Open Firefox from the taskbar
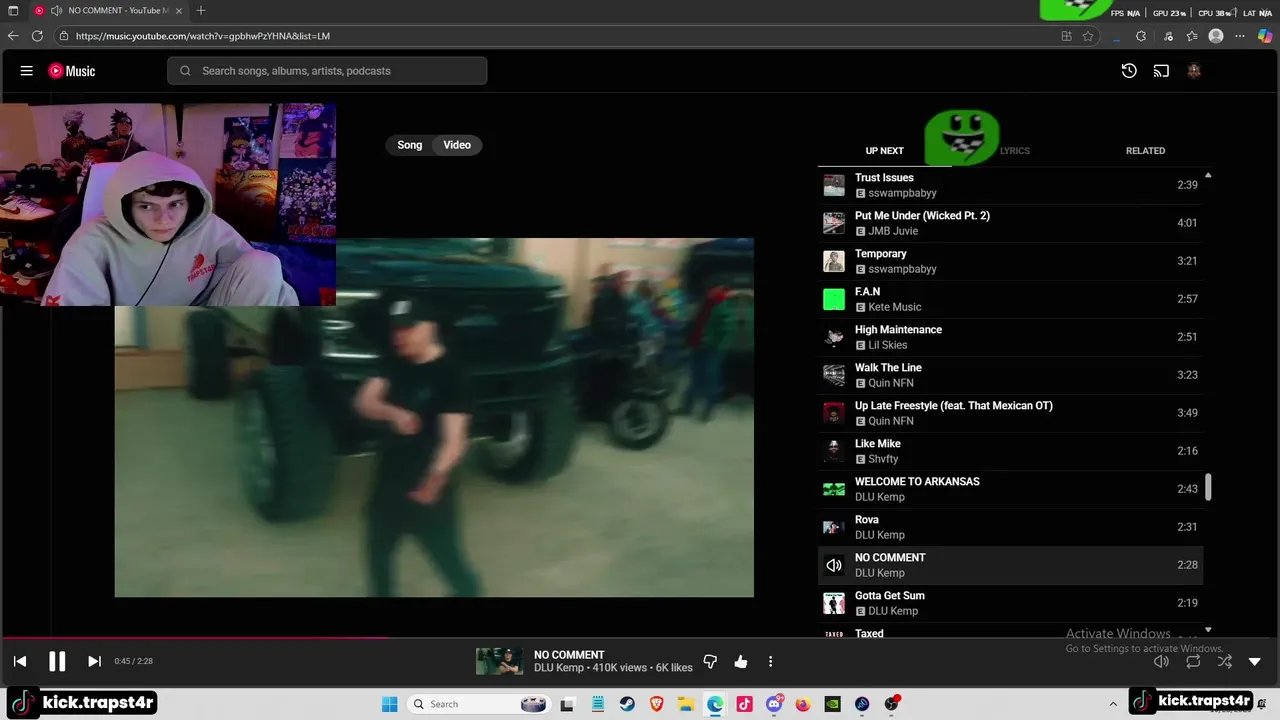 803,704
